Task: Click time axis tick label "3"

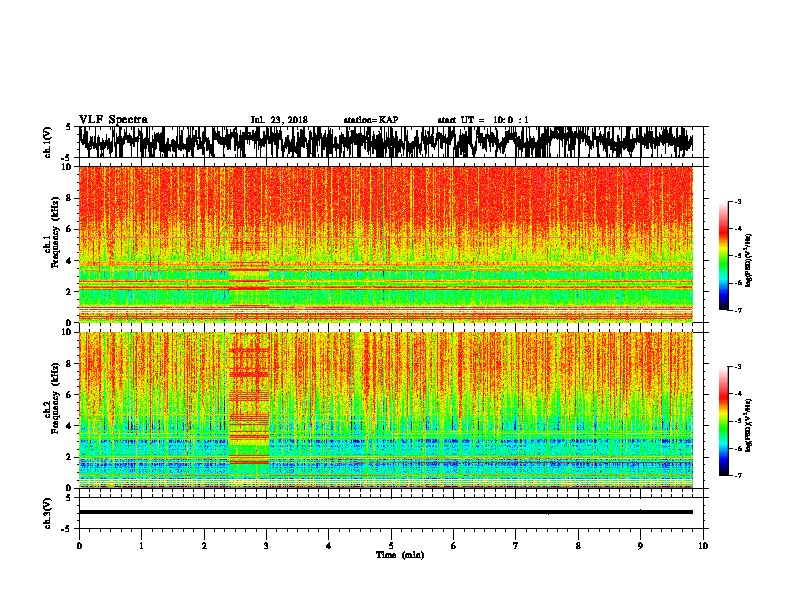Action: pyautogui.click(x=266, y=546)
